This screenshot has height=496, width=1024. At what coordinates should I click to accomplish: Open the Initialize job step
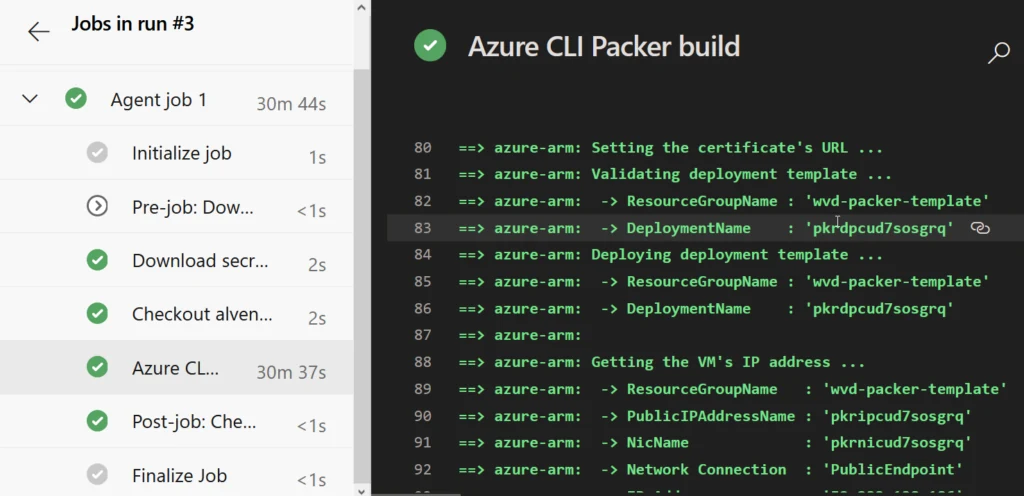pyautogui.click(x=176, y=153)
